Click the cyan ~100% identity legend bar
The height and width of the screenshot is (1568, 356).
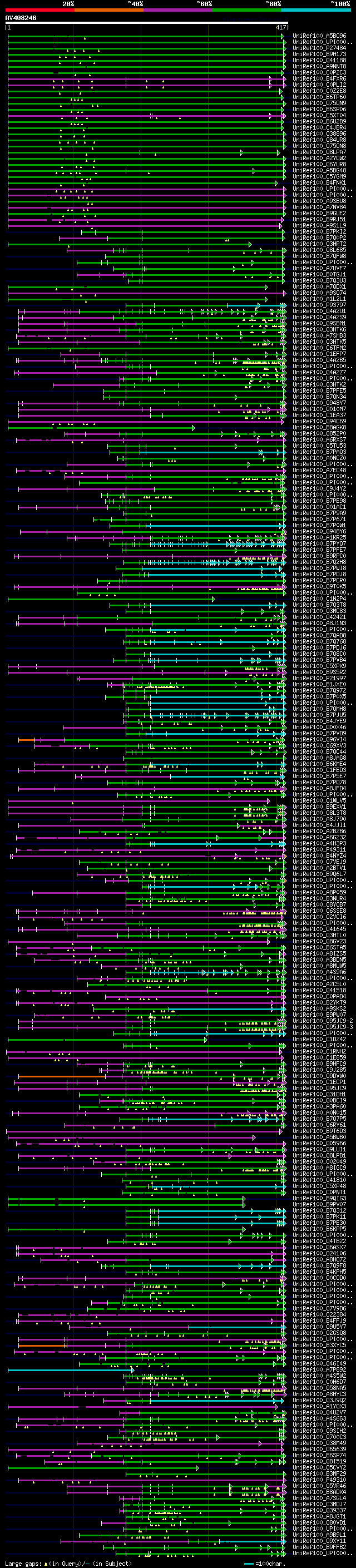point(317,10)
